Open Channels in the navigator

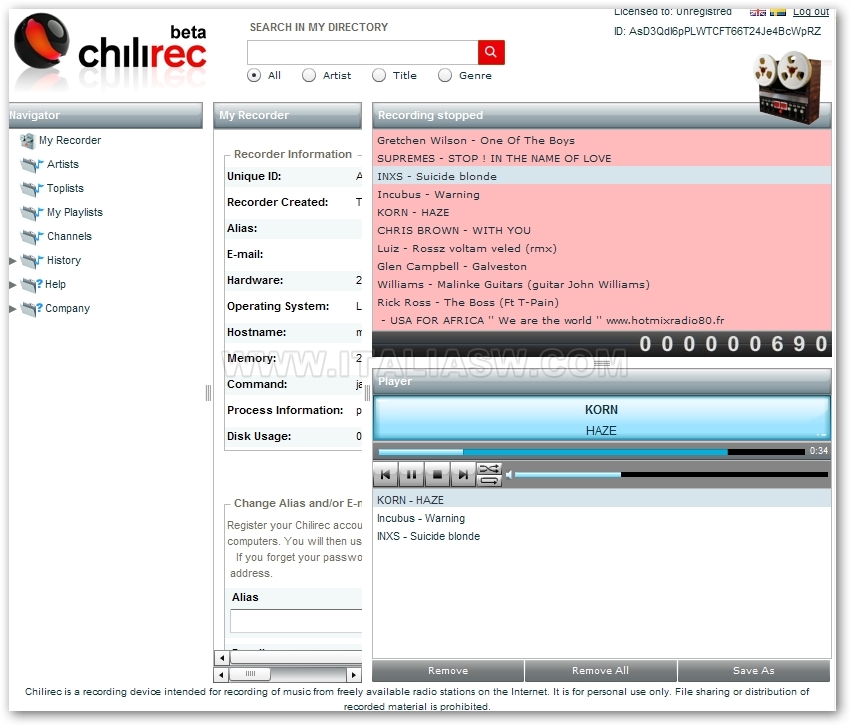(x=69, y=236)
